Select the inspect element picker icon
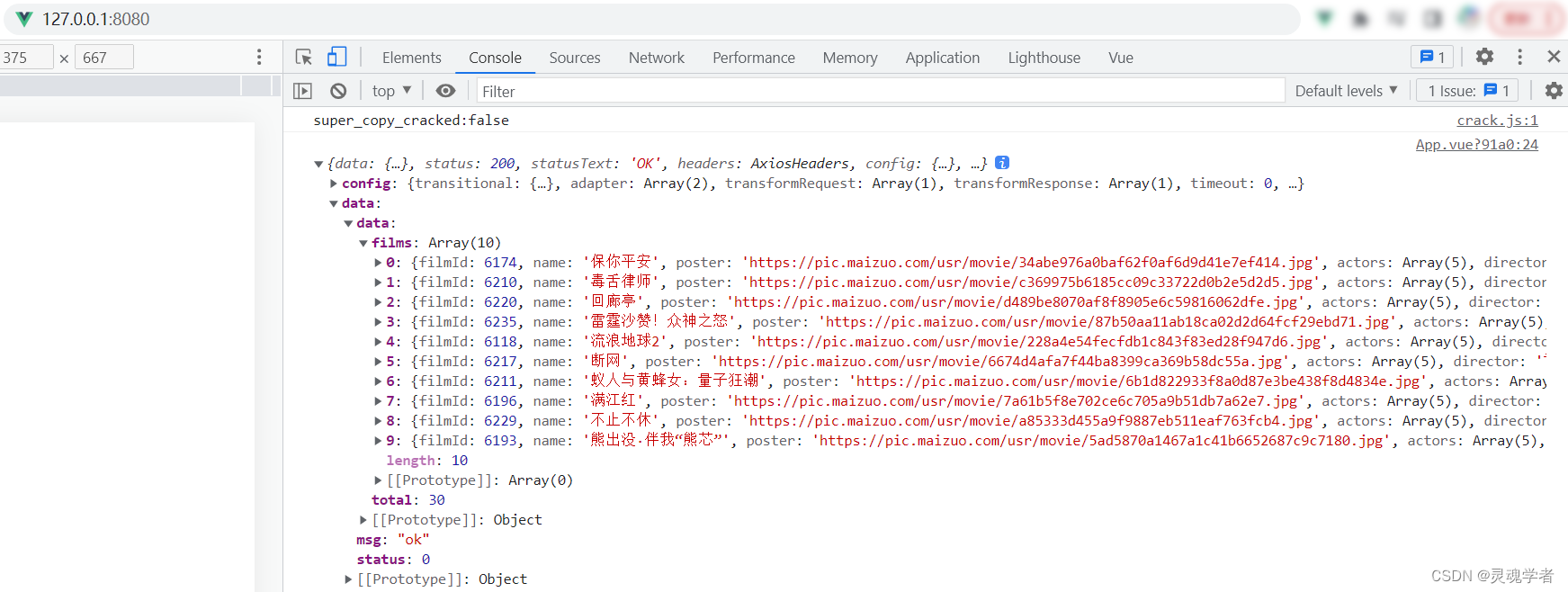The height and width of the screenshot is (592, 1568). point(304,58)
